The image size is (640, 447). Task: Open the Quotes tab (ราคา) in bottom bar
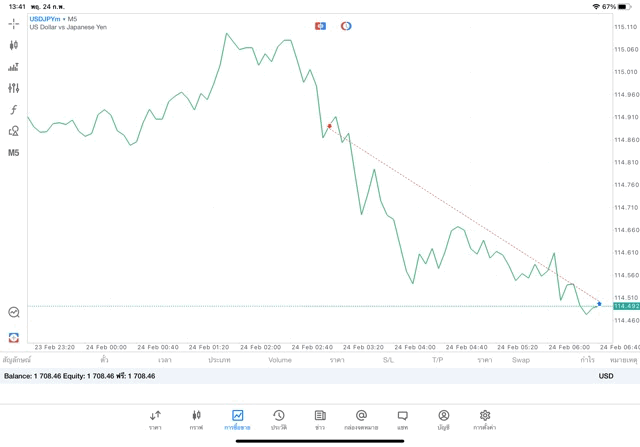(155, 420)
